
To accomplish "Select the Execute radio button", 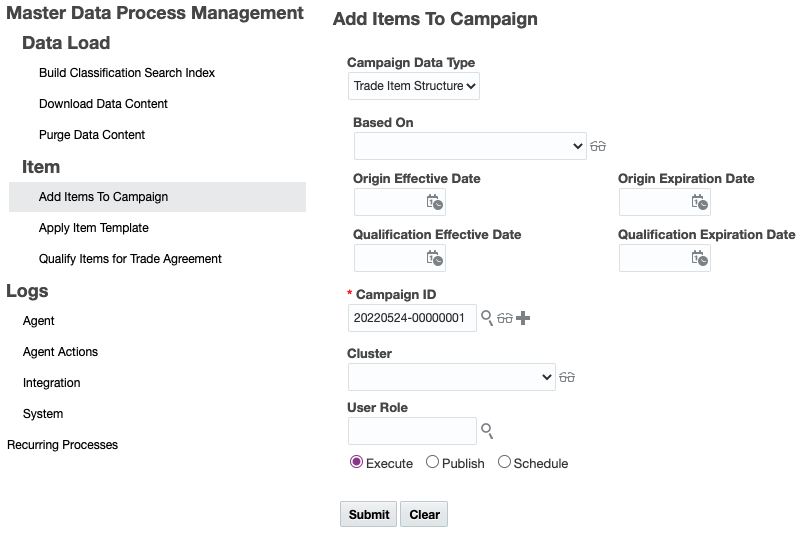I will [356, 462].
